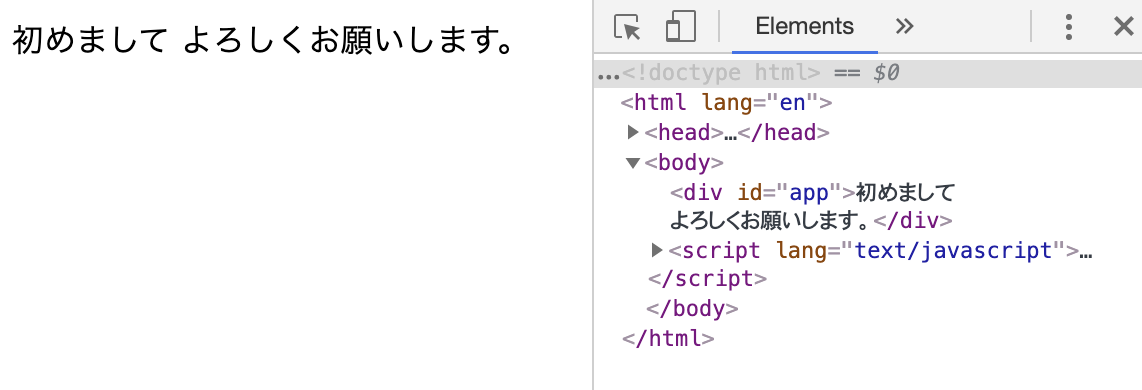Click the id attribute value "app"
The height and width of the screenshot is (390, 1142).
click(x=809, y=193)
